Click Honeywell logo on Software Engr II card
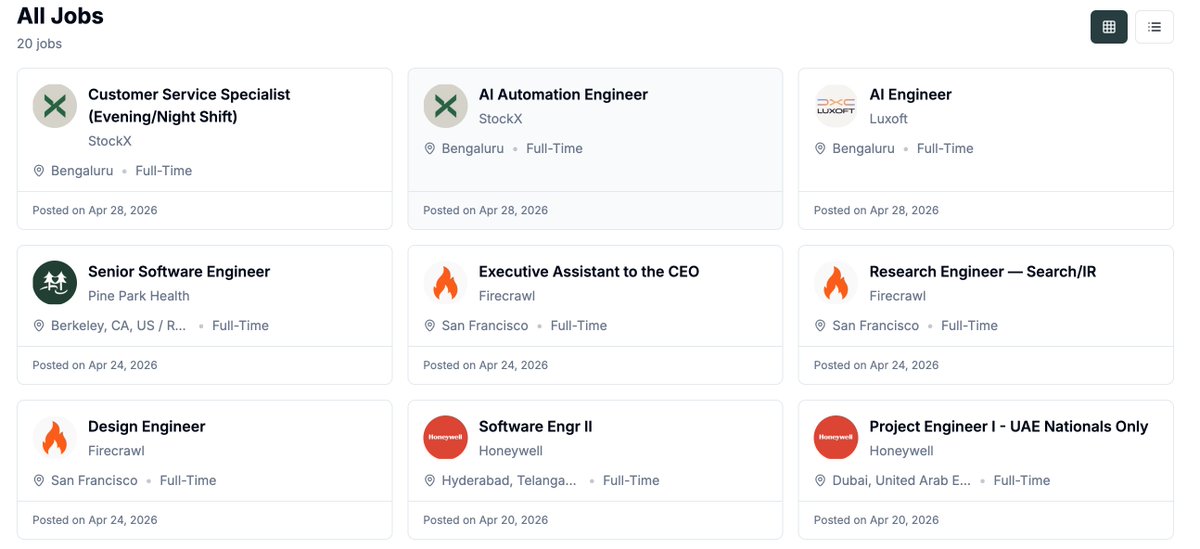 coord(446,438)
